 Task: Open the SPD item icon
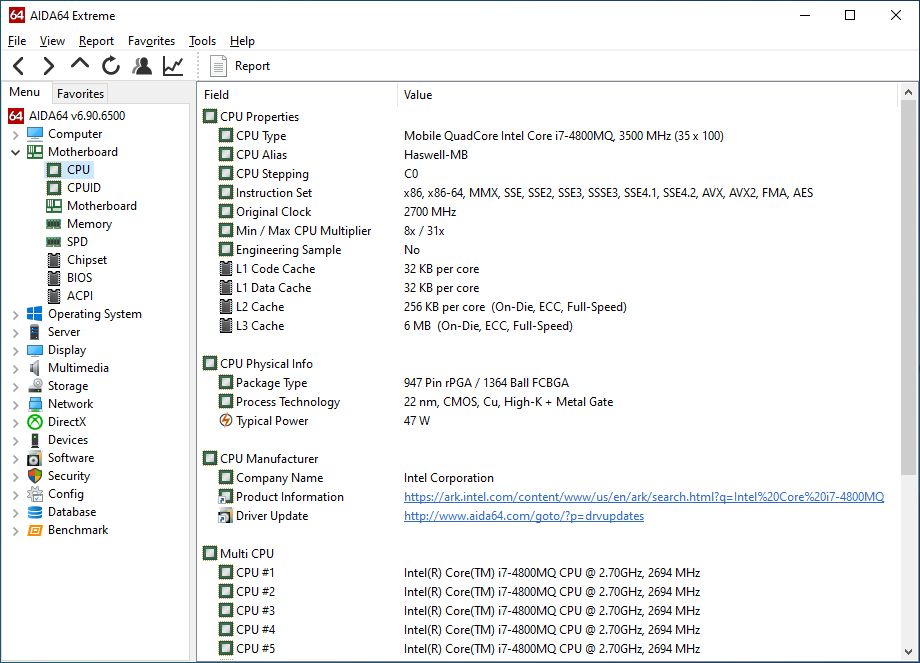53,242
